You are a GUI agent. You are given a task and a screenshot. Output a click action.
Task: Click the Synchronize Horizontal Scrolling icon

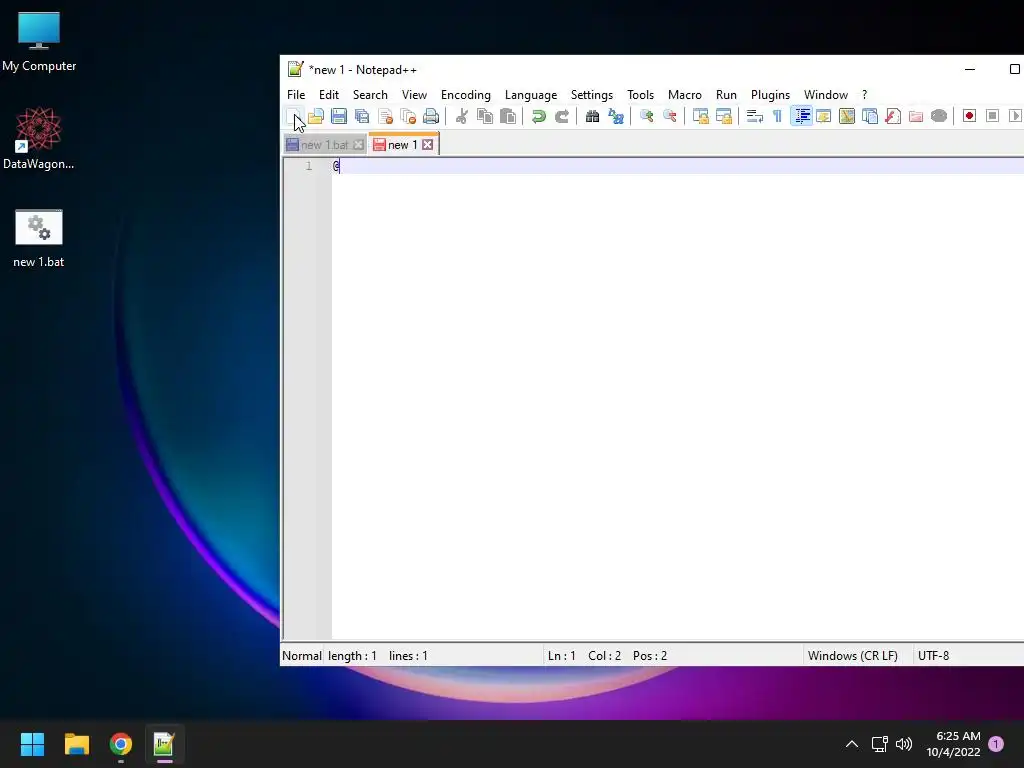click(724, 116)
